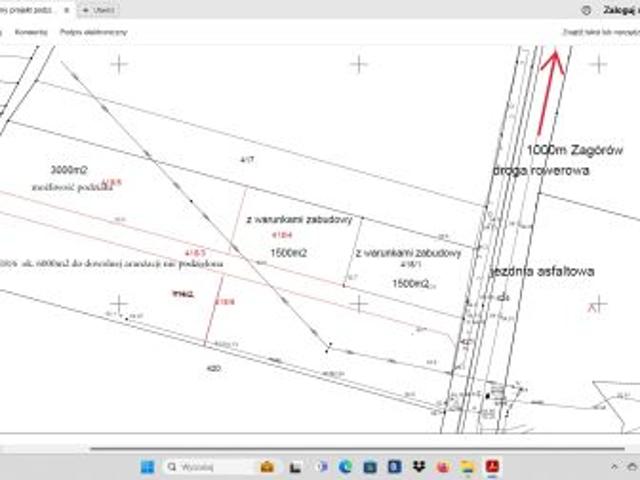Viewport: 640px width, 480px height.
Task: Click the 'Znajdź tekst lub narzędzie' search field
Action: (599, 32)
